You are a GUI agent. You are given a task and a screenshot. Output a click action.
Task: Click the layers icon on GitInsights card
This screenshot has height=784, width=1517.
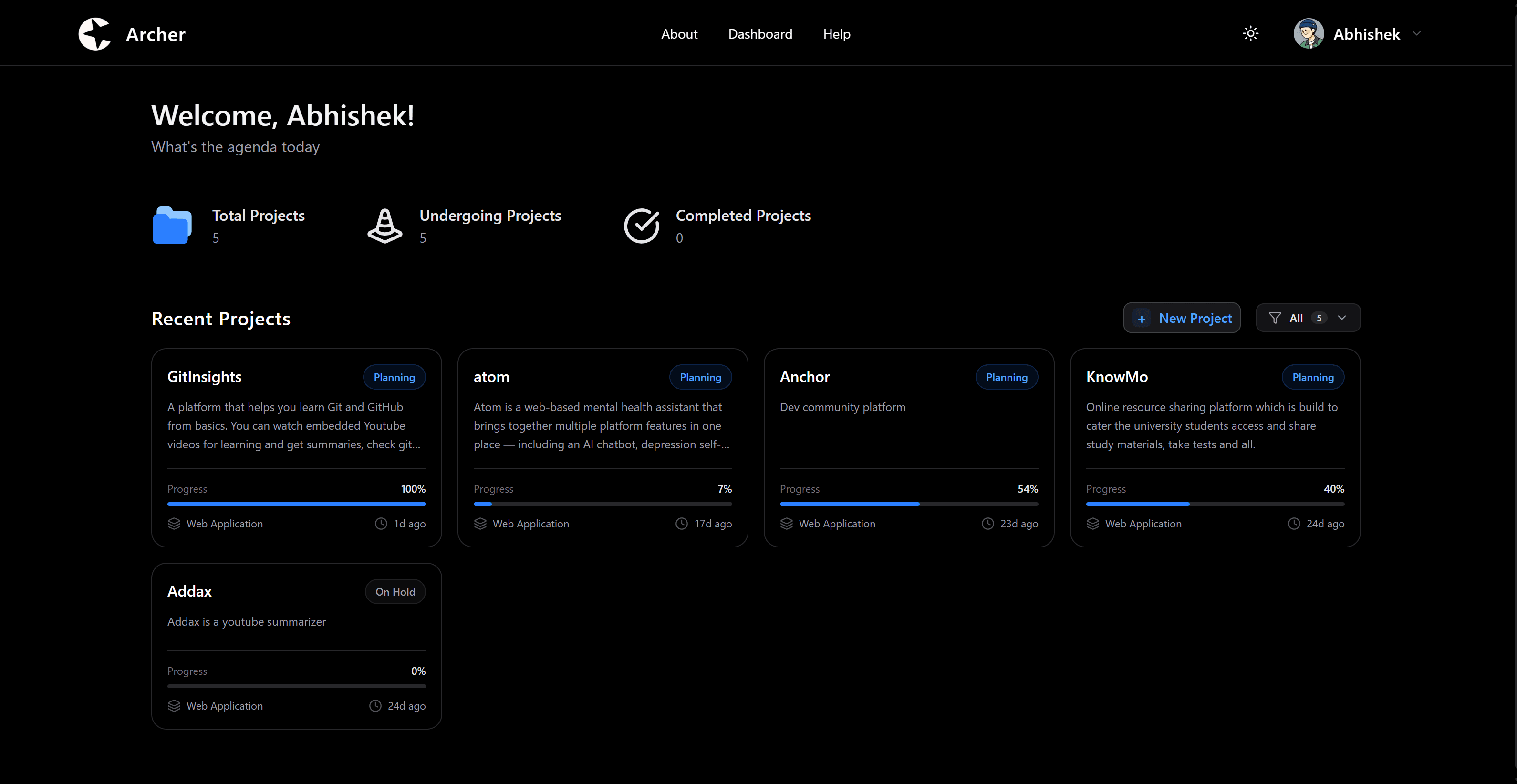pyautogui.click(x=174, y=523)
